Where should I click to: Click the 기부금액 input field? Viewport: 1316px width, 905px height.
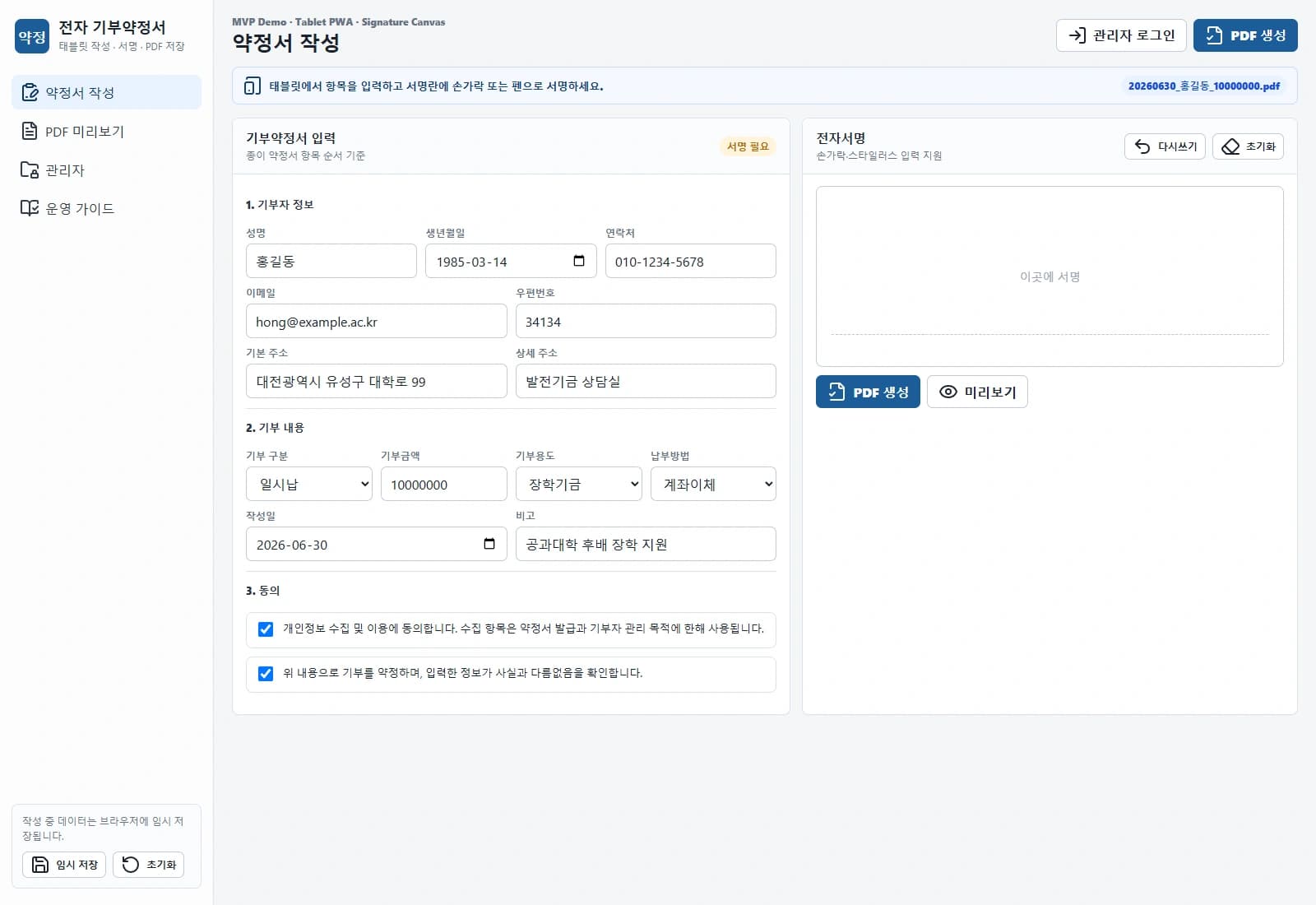click(x=444, y=484)
